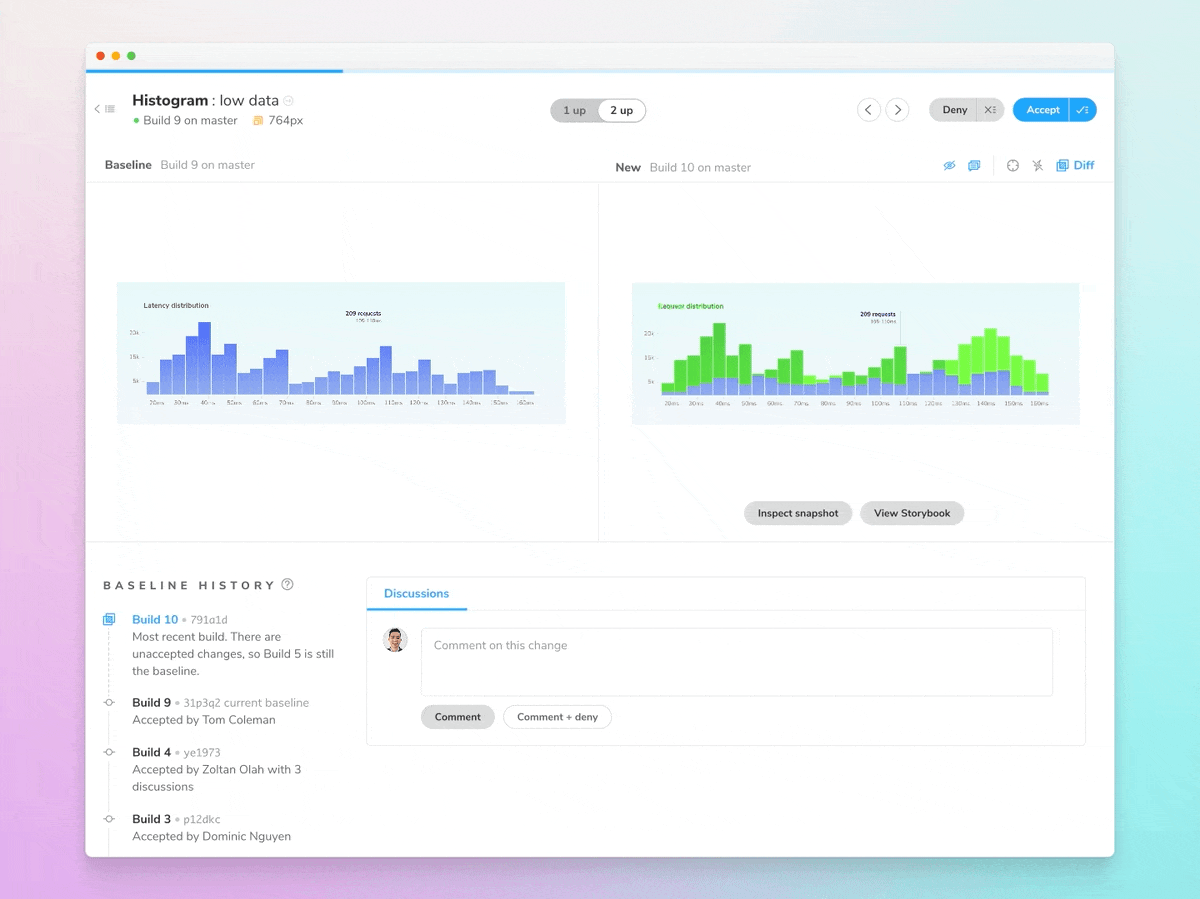Click Comment + deny button

coord(557,717)
